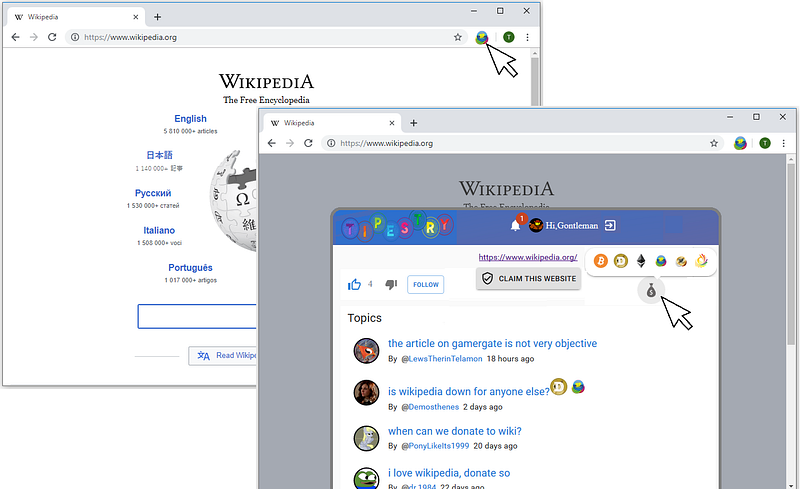This screenshot has height=489, width=800.
Task: Click the Tipestry logout arrow icon
Action: (610, 225)
